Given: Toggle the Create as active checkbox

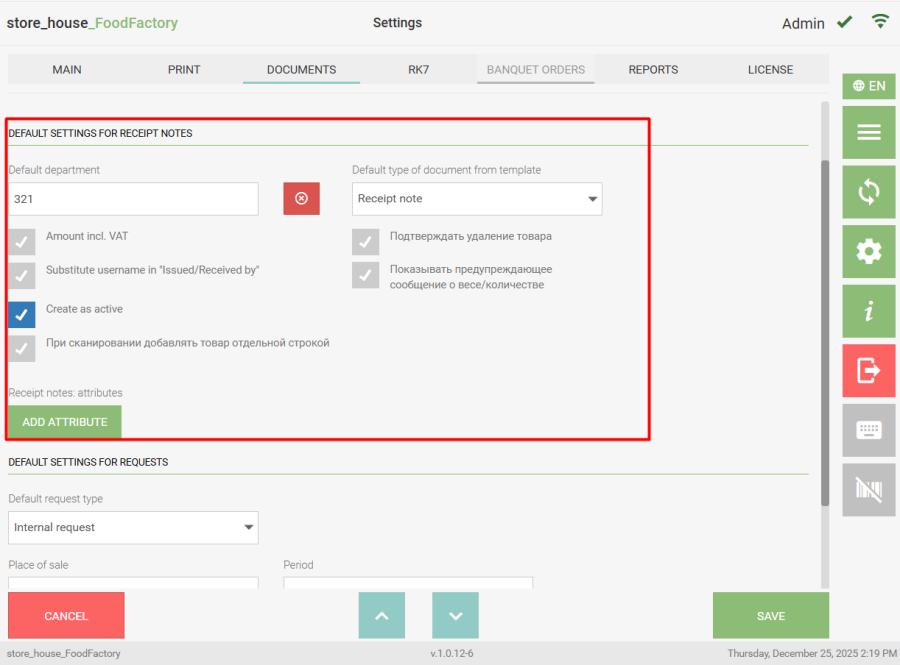Looking at the screenshot, I should pos(22,315).
